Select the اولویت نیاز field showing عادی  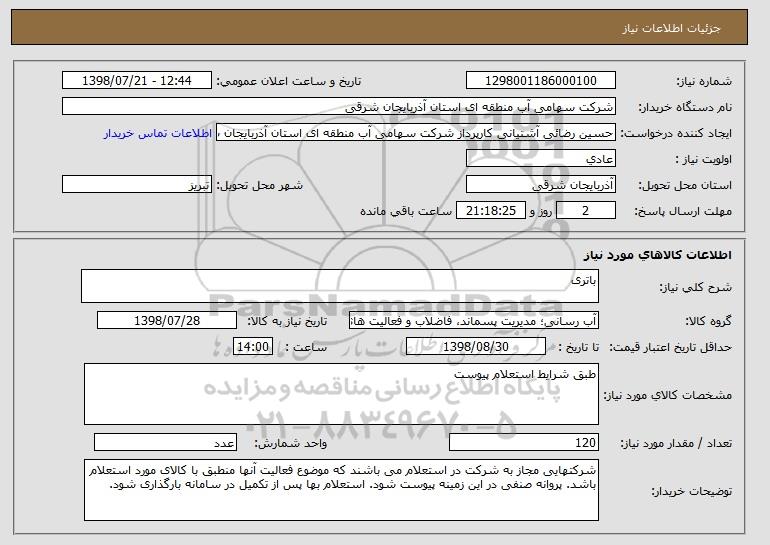coord(541,159)
